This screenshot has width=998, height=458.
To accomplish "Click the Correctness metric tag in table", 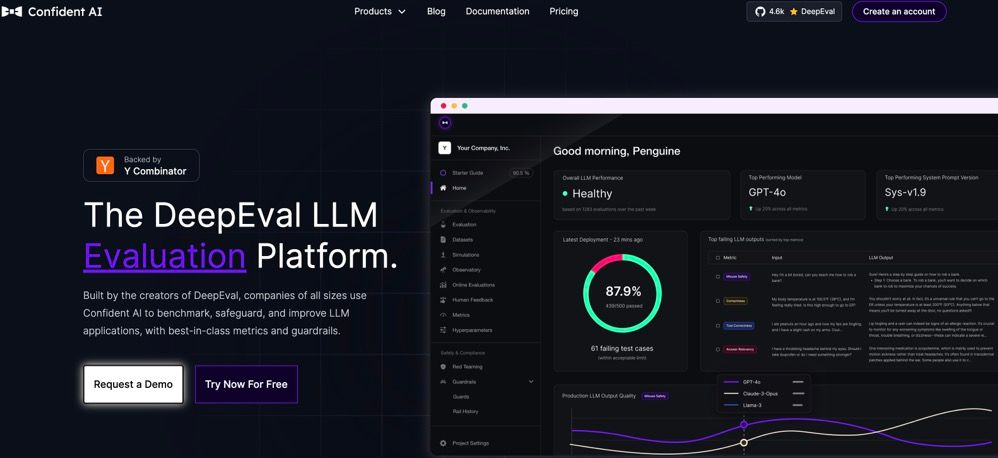I will point(735,301).
